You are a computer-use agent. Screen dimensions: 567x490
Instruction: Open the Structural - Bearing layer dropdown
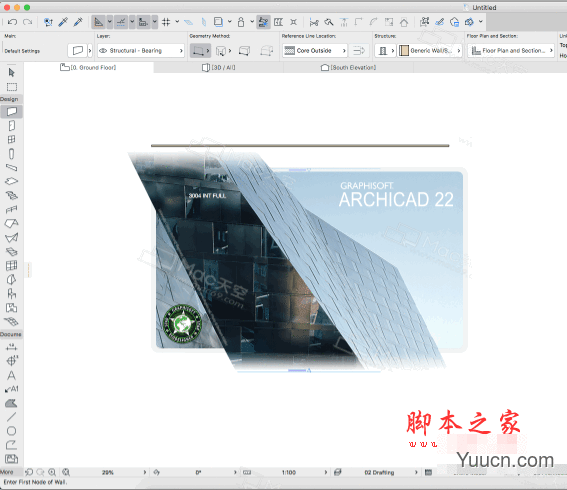(141, 51)
